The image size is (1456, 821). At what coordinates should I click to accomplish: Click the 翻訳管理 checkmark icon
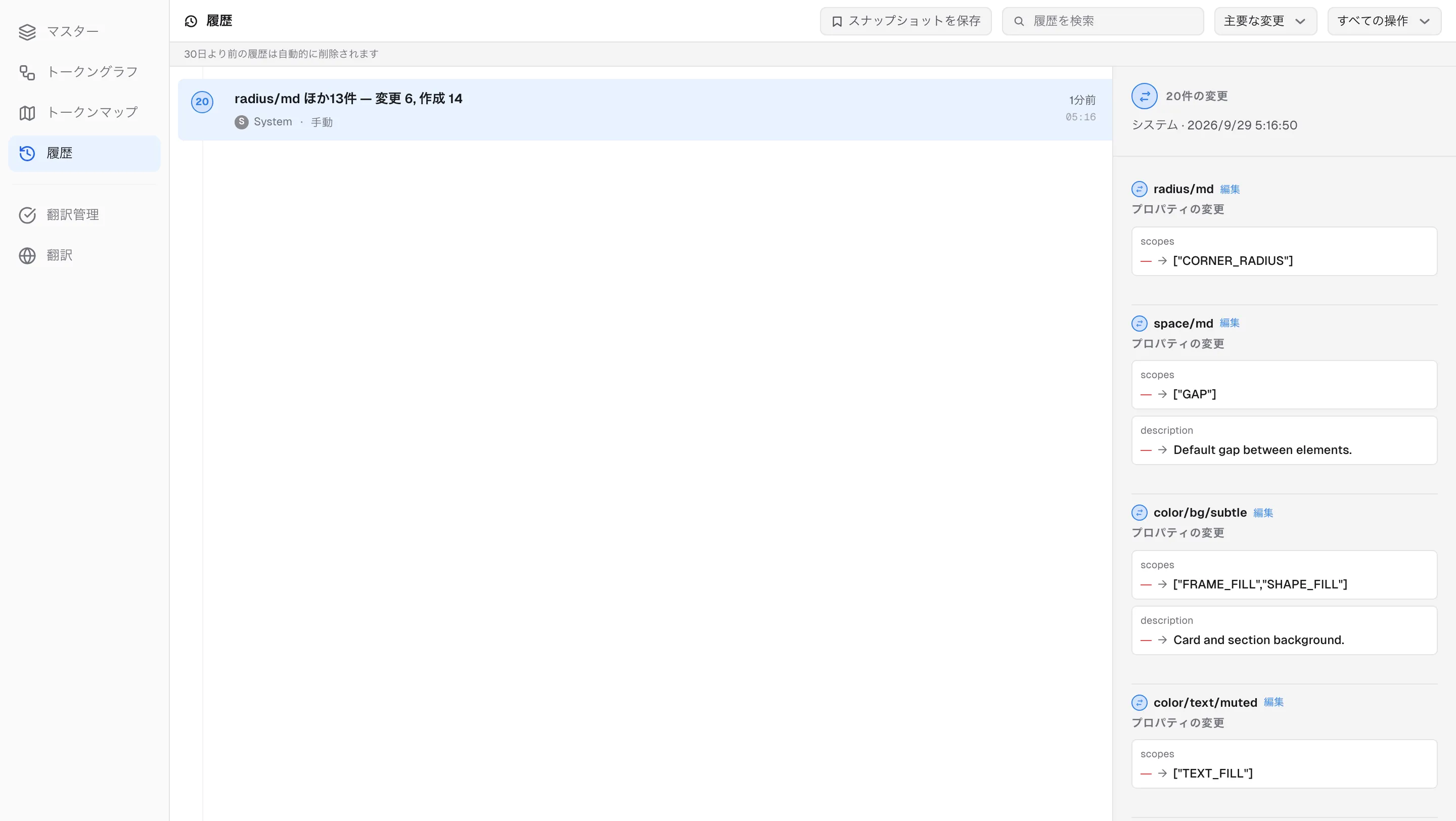27,215
